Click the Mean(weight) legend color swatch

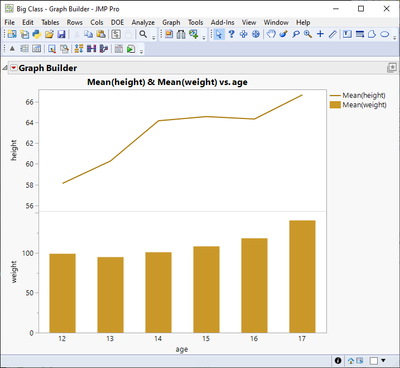(x=335, y=105)
